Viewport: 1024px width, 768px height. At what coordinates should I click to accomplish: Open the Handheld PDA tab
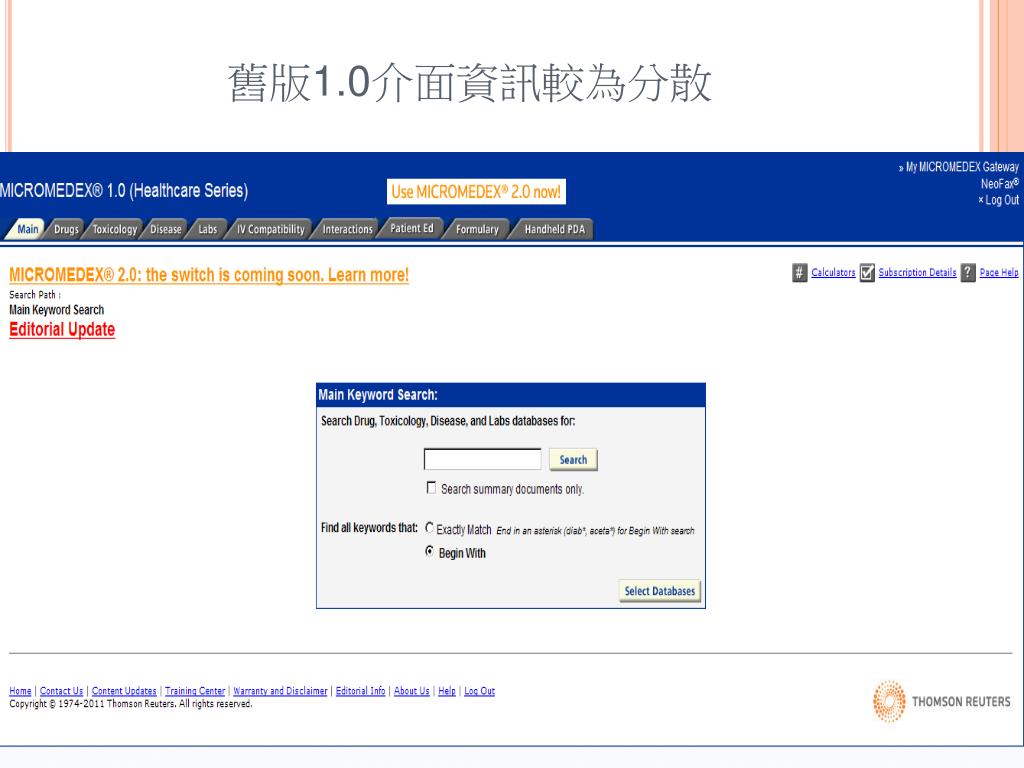554,229
